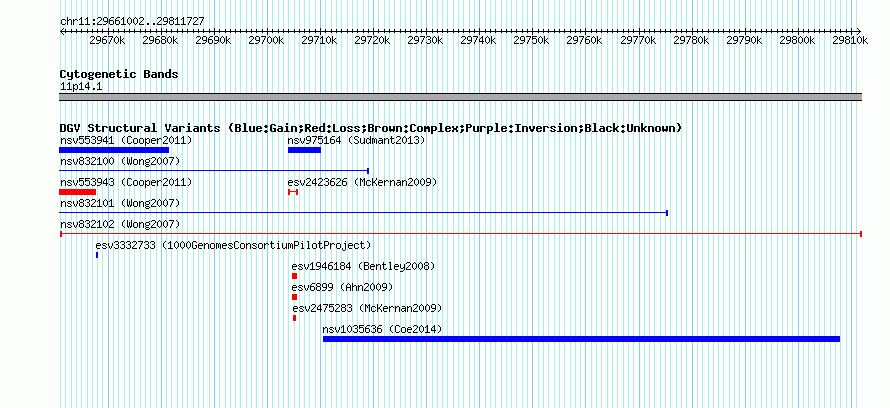Click the DGV Structural Variants track title
This screenshot has width=890, height=408.
(x=371, y=128)
